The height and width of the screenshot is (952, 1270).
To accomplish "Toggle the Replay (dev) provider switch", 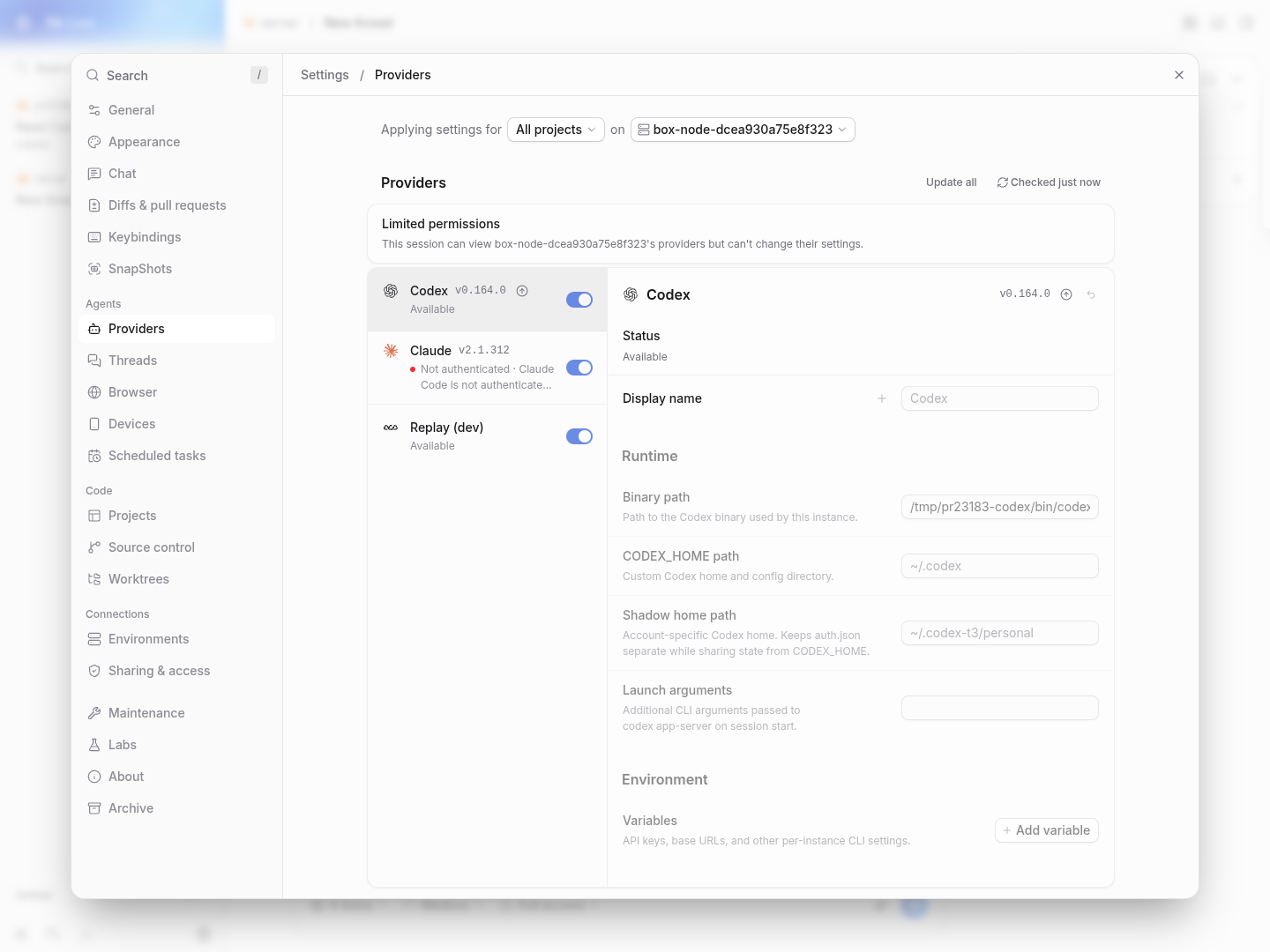I will (579, 436).
